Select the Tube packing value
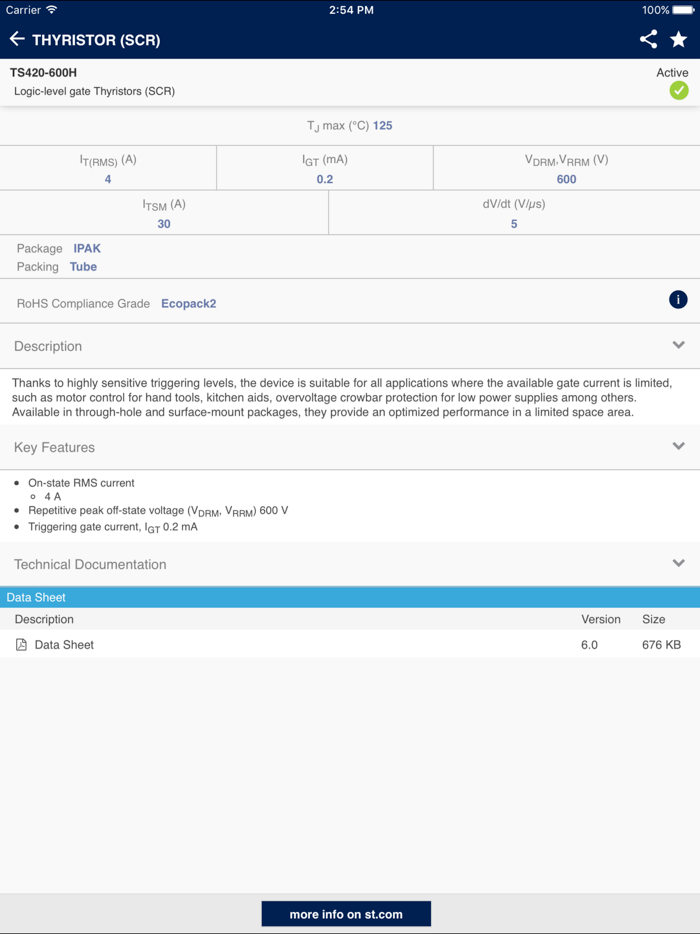This screenshot has height=934, width=700. [x=83, y=267]
